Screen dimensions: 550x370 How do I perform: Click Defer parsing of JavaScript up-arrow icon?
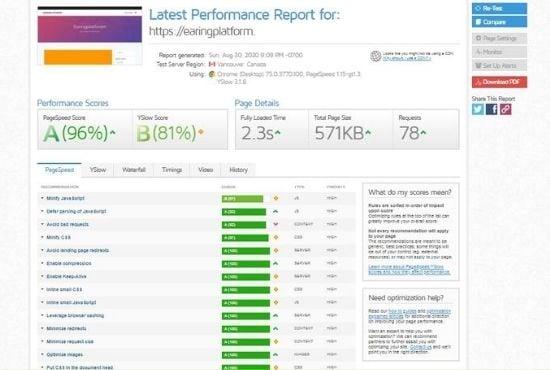[276, 211]
